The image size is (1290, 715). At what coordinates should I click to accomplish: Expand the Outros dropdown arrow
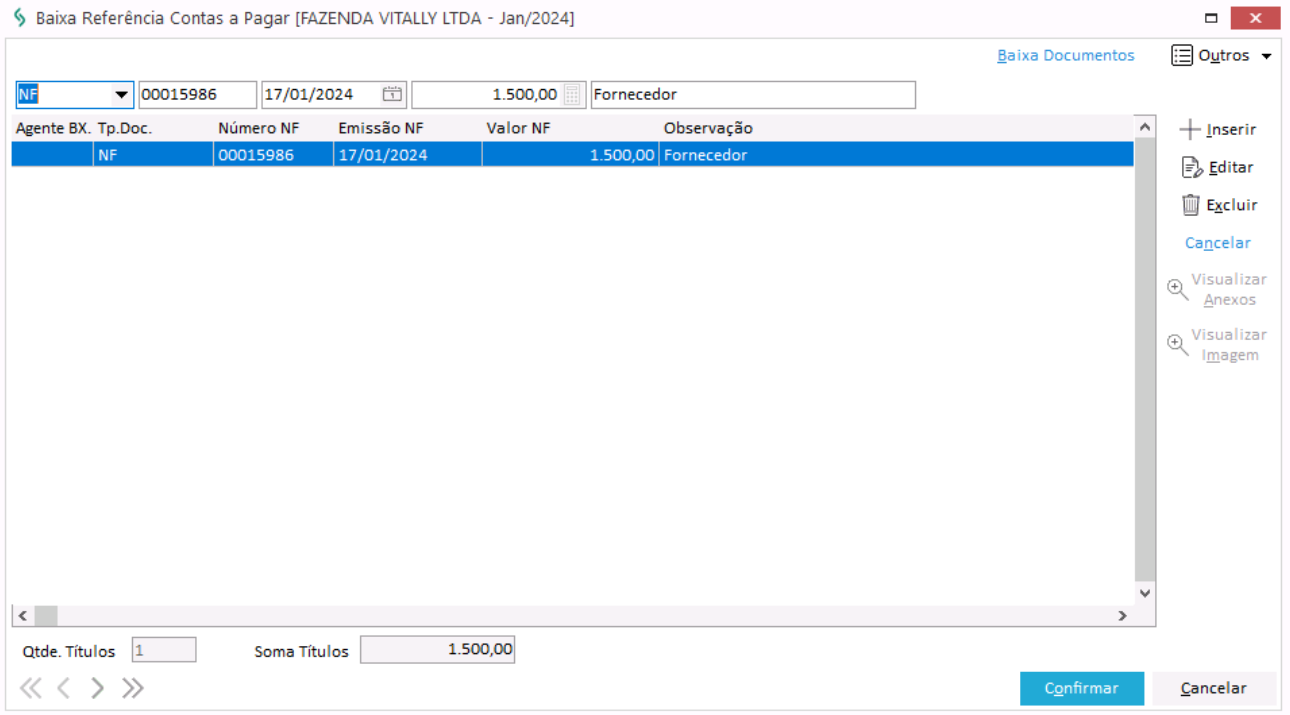point(1266,56)
